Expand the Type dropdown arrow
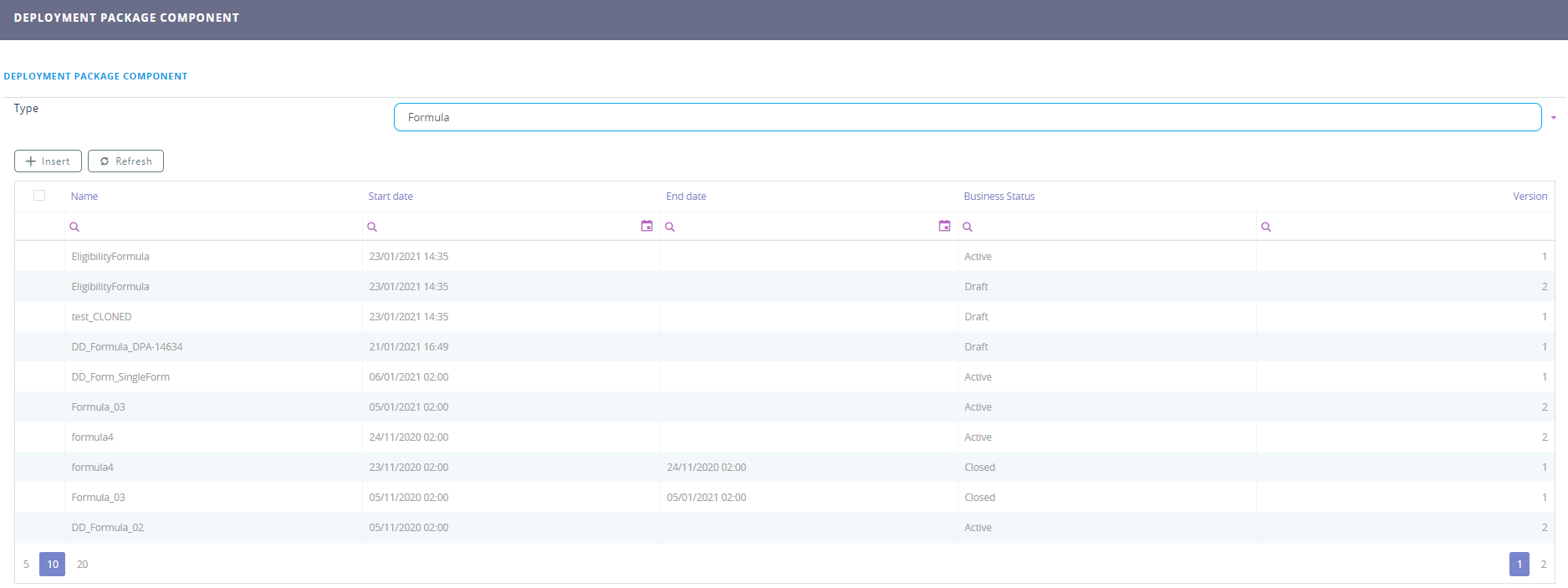 1553,118
